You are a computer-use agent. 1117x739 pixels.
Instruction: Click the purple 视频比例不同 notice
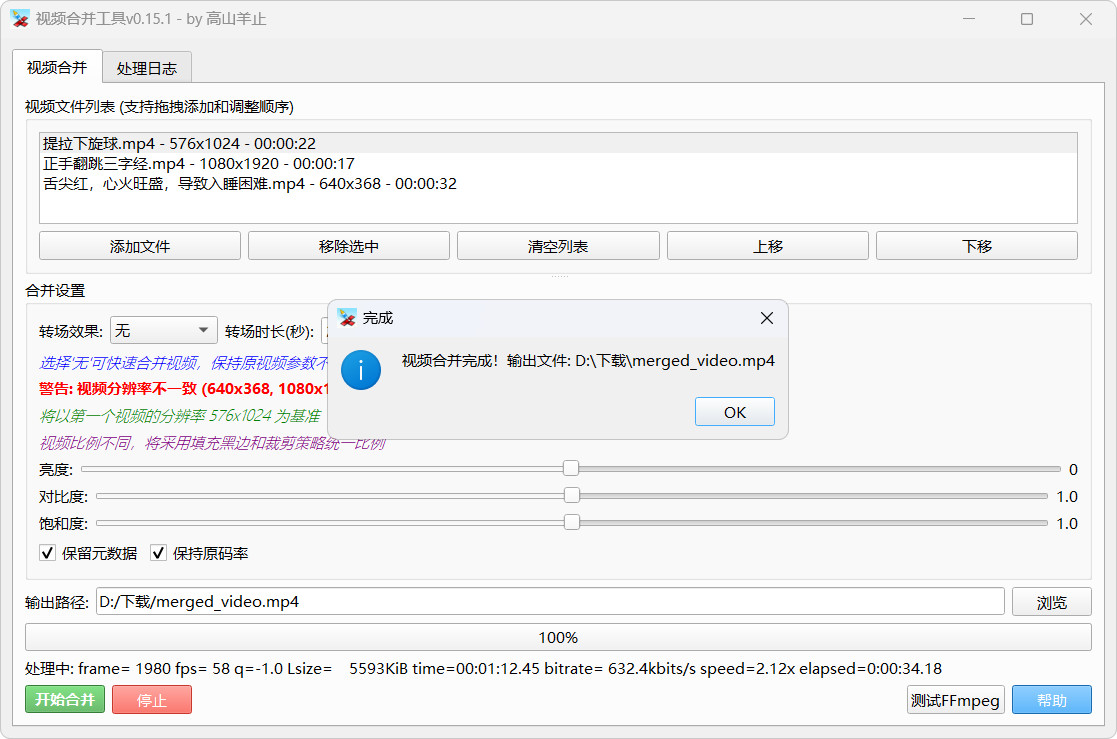[212, 443]
